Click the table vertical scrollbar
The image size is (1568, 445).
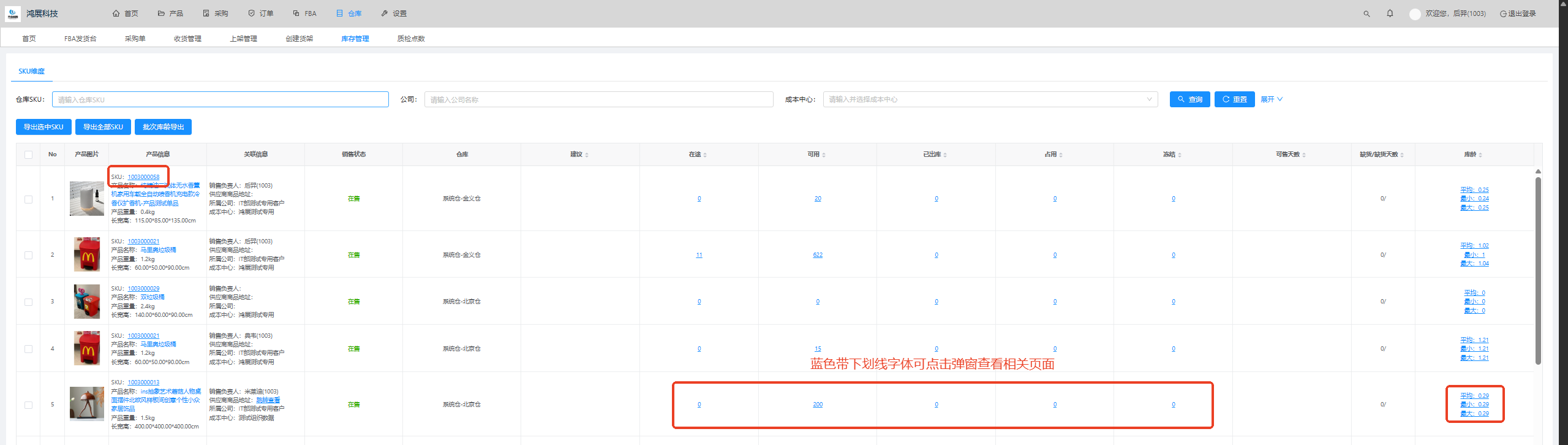point(1538,270)
